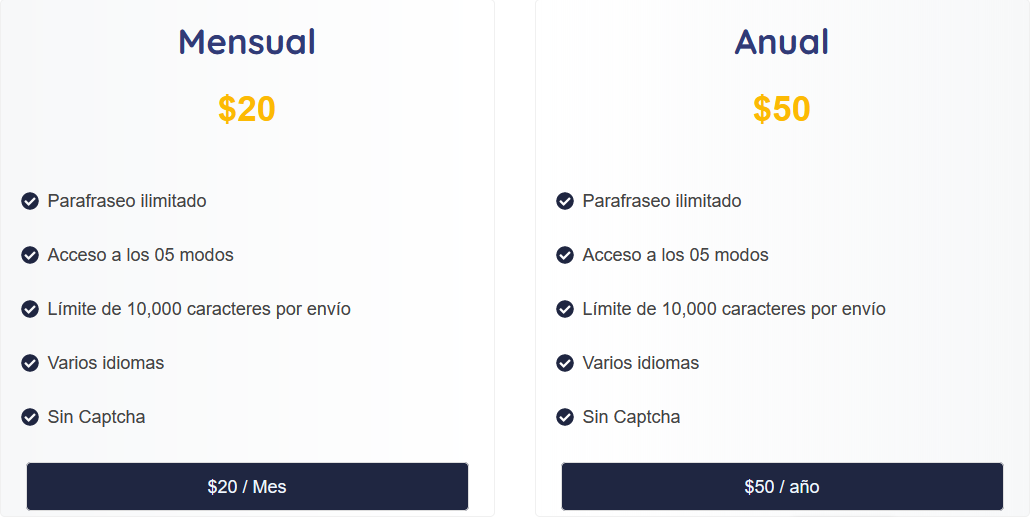Screen dimensions: 1033x517
Task: Click checkmark icon beside Anual Parafraseo ilimitado
Action: (565, 201)
